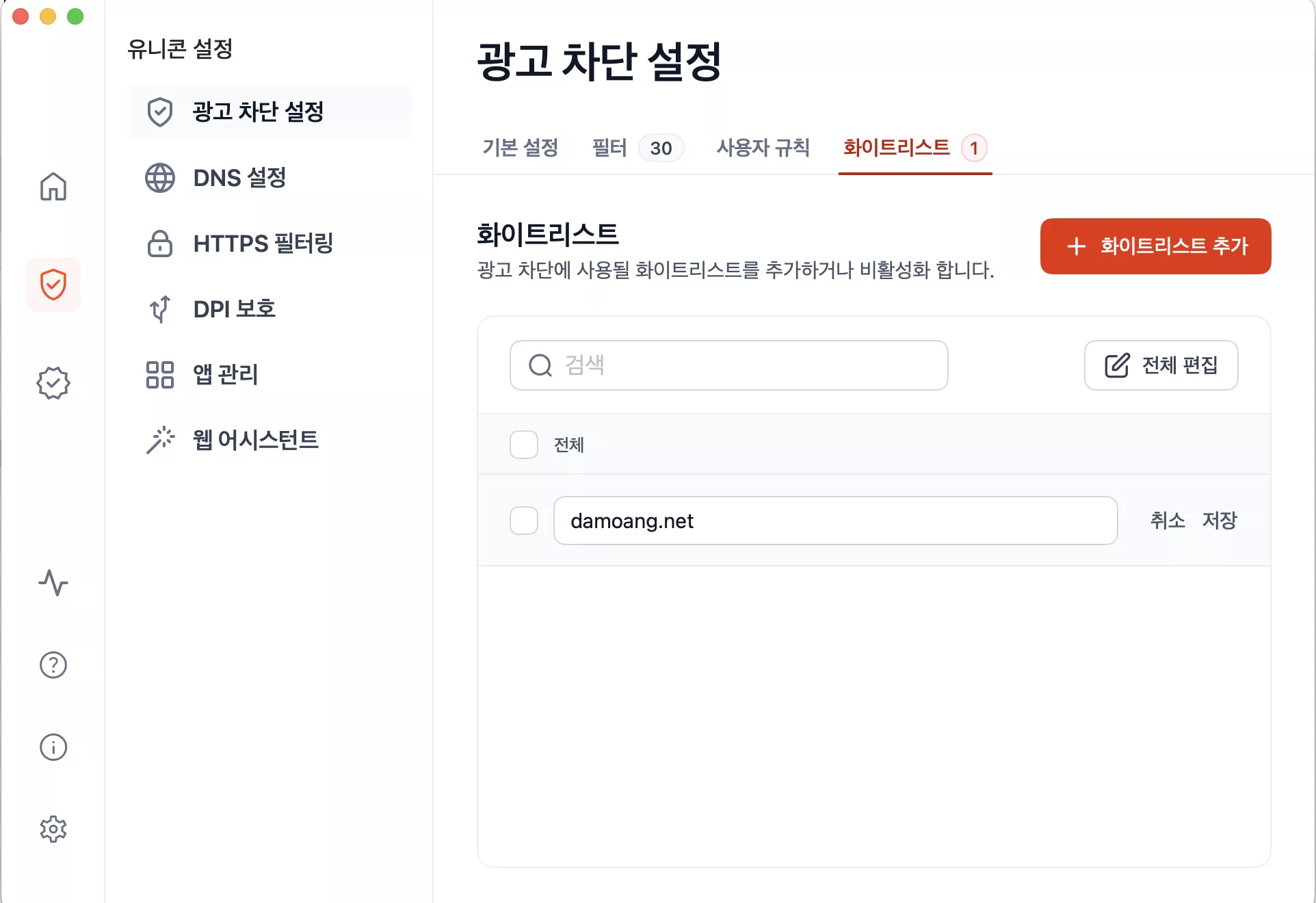Open the home icon in left rail

tap(53, 186)
